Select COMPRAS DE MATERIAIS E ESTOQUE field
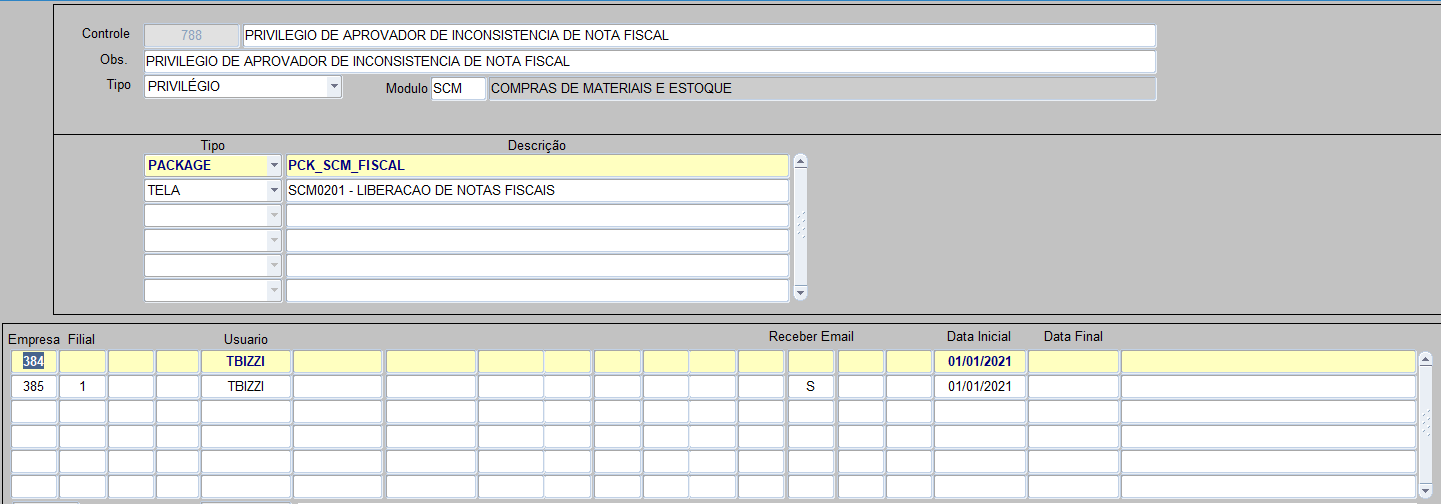Screen dimensions: 1441x504 click(x=822, y=88)
